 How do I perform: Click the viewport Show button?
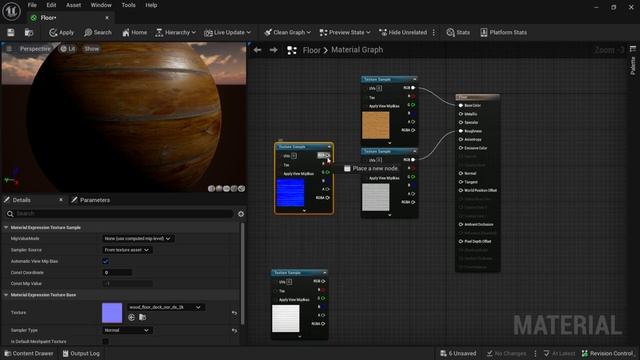click(x=91, y=49)
